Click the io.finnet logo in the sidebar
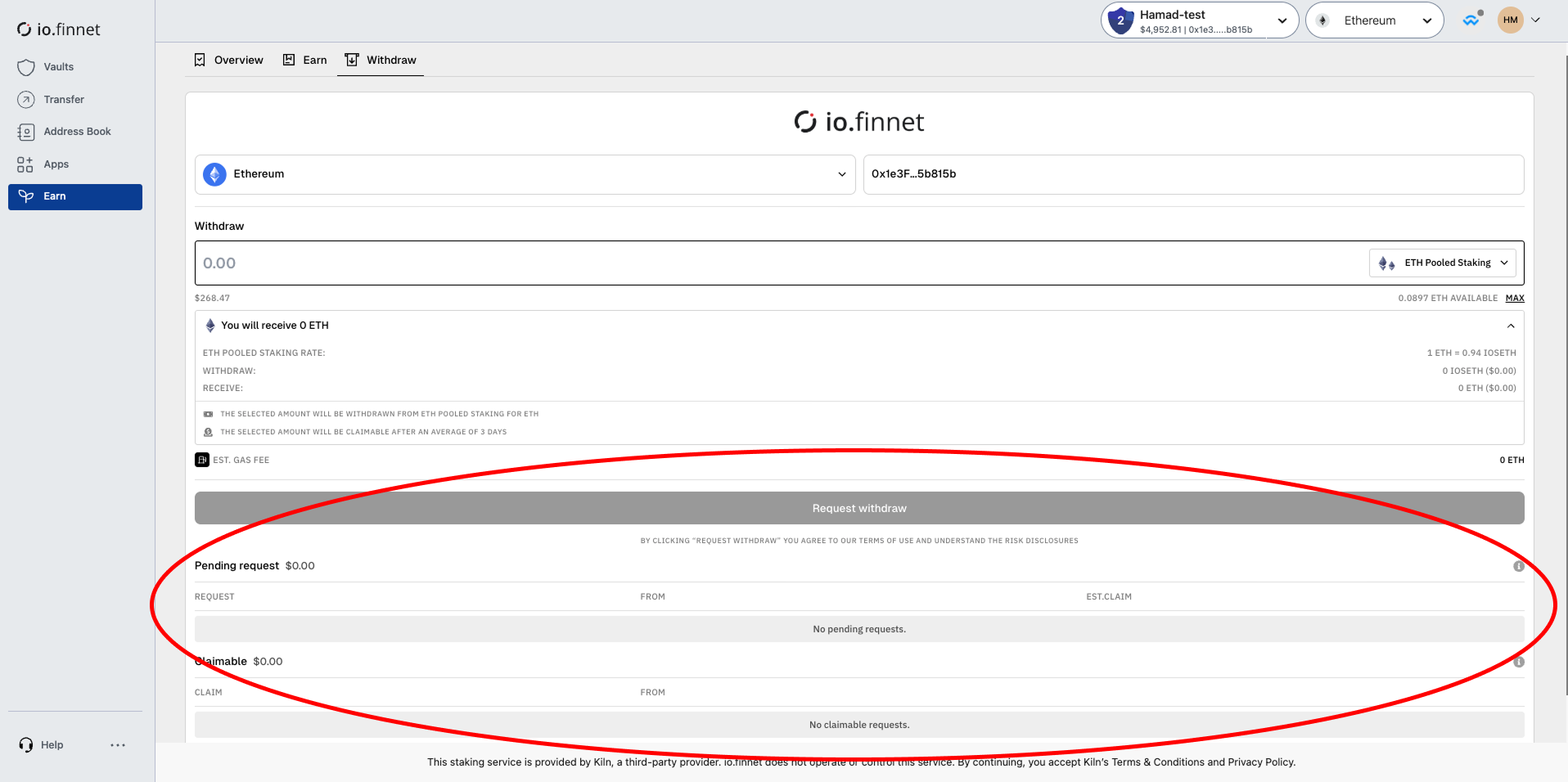 (58, 29)
